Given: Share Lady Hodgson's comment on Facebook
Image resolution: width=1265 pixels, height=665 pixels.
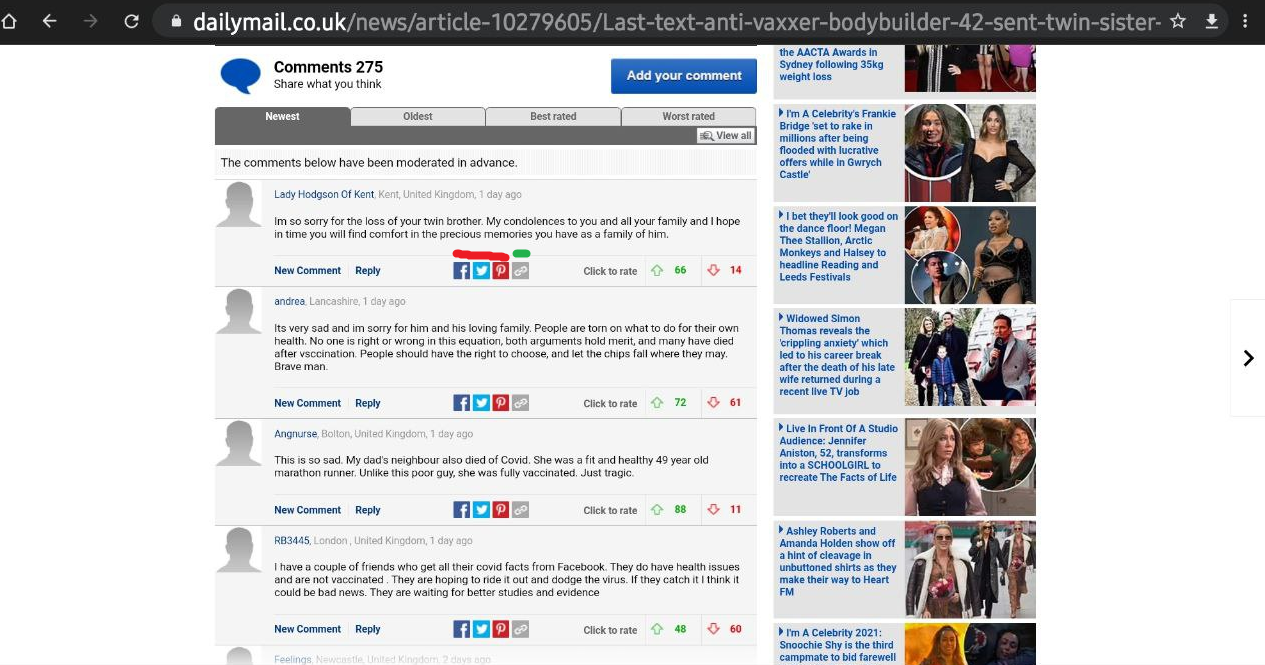Looking at the screenshot, I should [x=461, y=269].
